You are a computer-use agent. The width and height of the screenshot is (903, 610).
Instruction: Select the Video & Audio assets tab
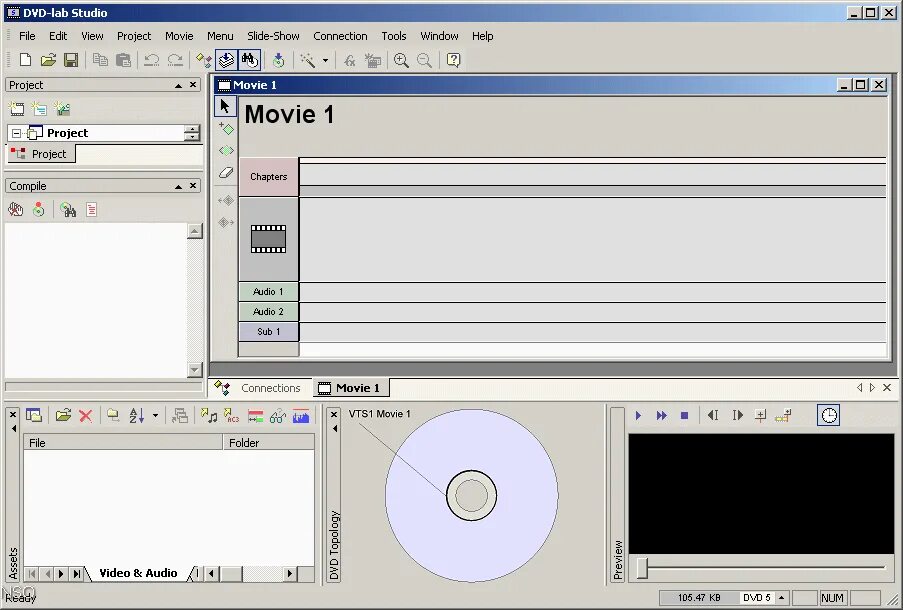pyautogui.click(x=138, y=573)
